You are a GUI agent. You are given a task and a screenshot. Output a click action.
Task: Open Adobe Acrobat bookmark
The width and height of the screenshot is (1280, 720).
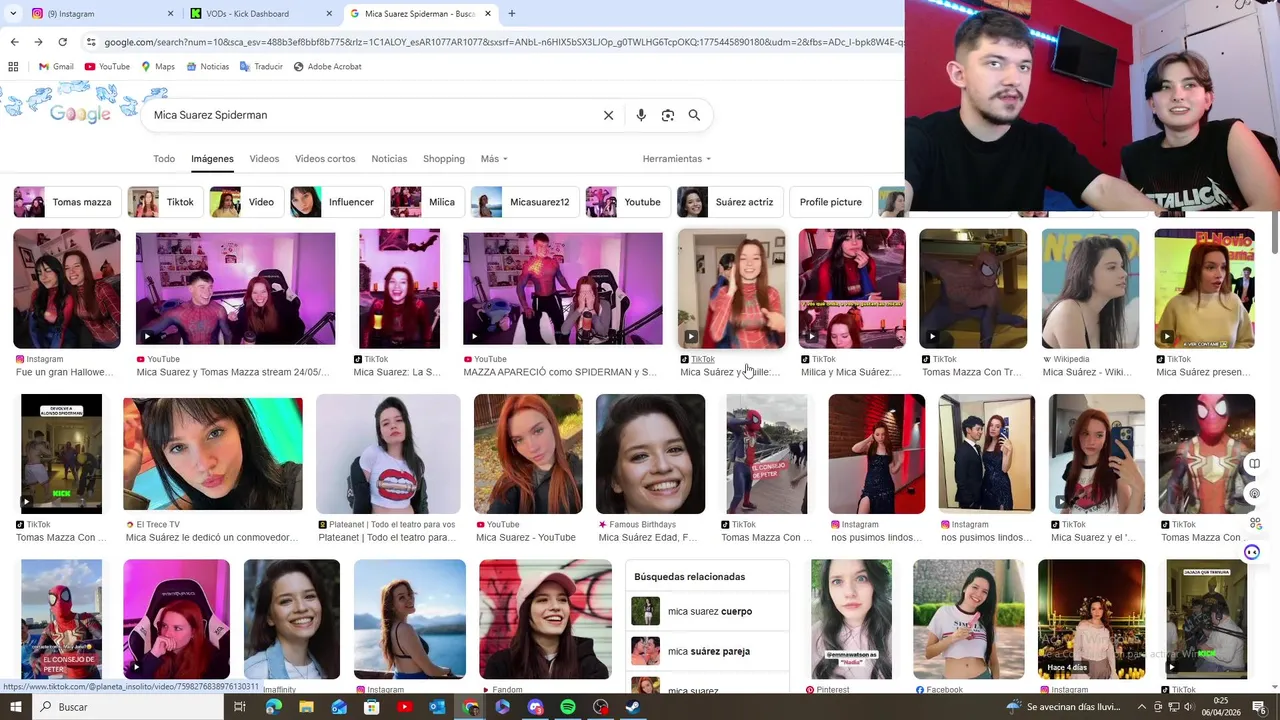327,67
